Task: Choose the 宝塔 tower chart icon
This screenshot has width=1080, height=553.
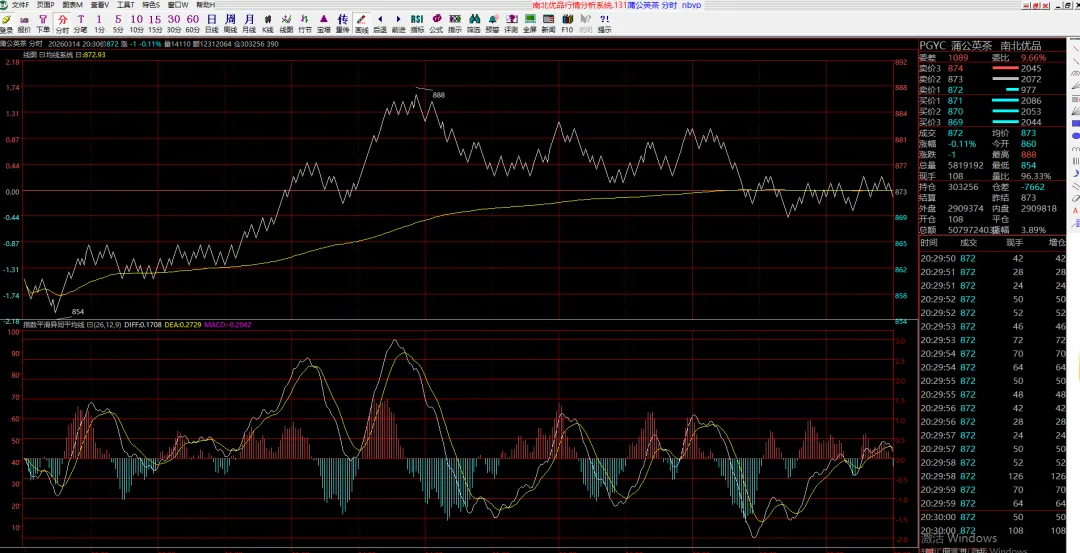Action: pos(324,23)
